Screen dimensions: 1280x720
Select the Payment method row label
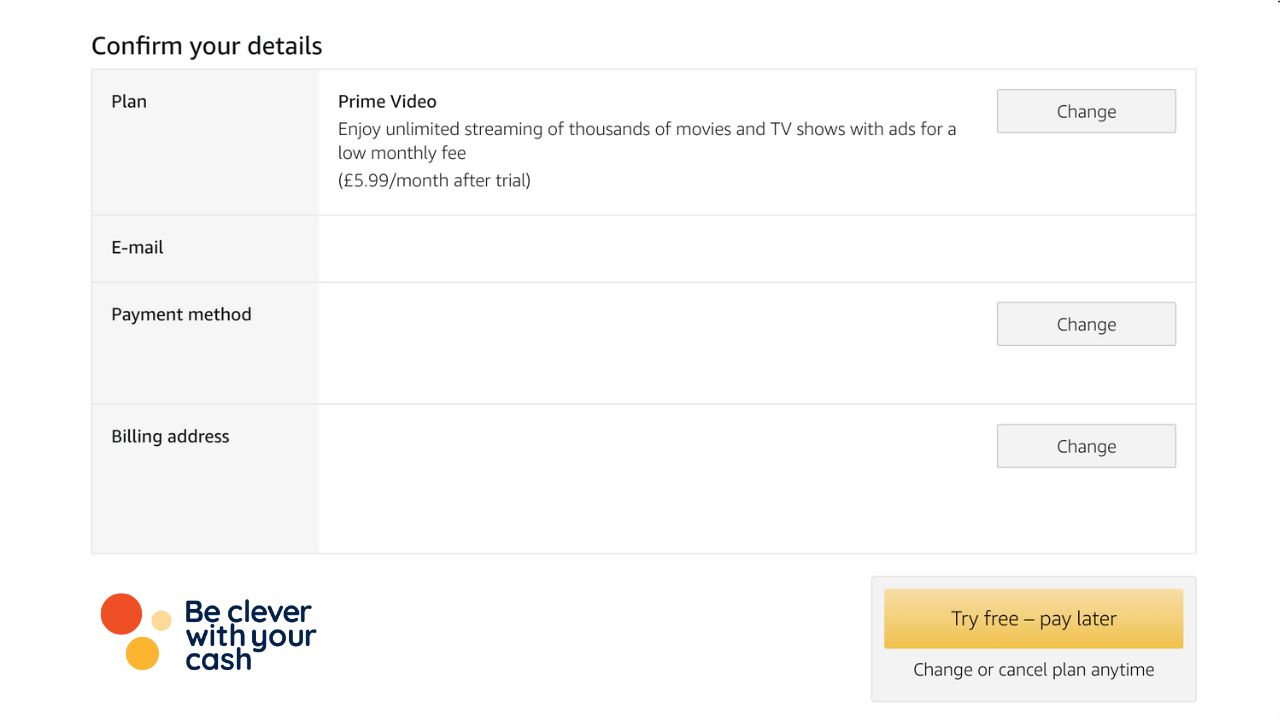(181, 315)
